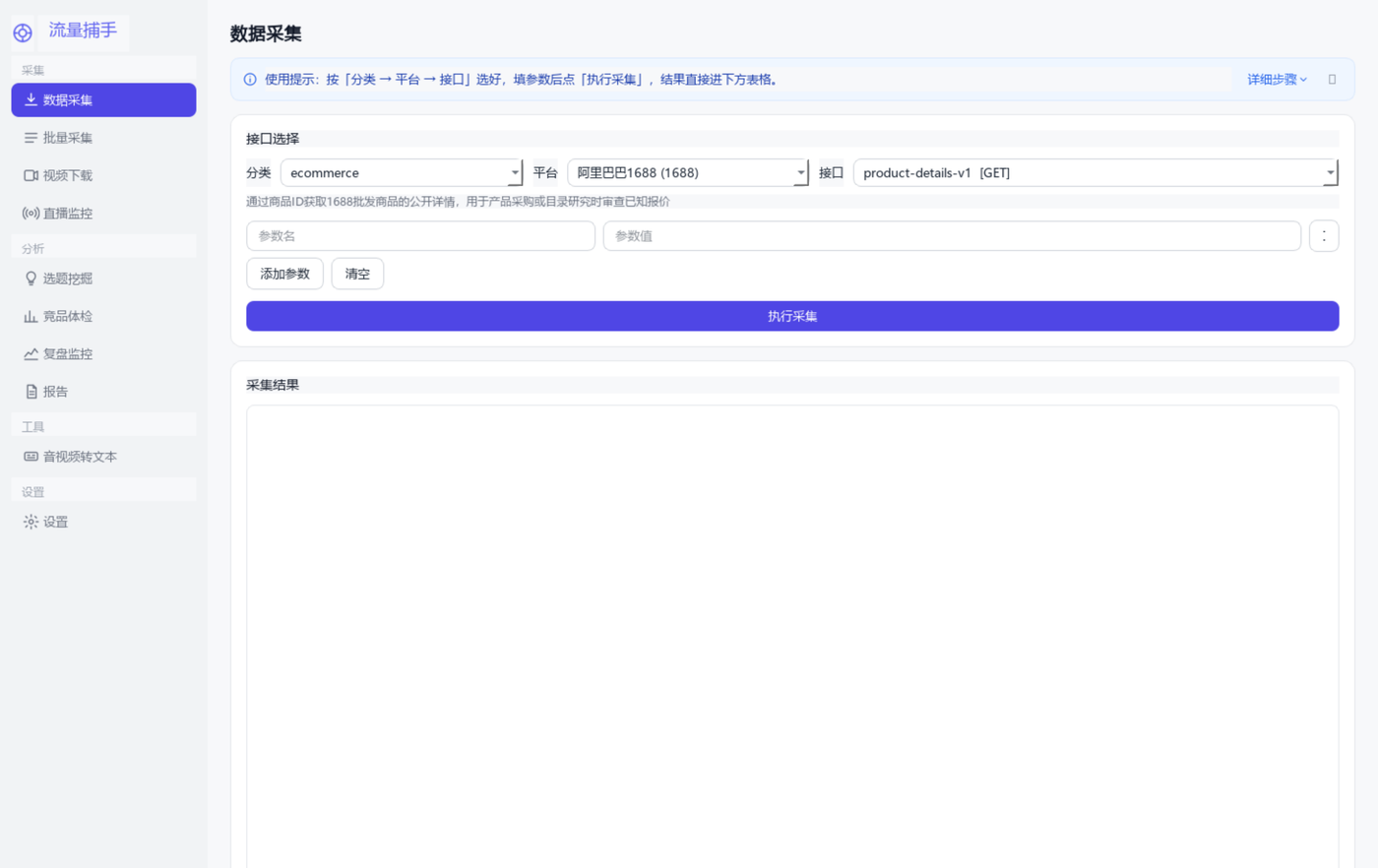Click the list icon beside 批量采集
1378x868 pixels.
click(31, 138)
